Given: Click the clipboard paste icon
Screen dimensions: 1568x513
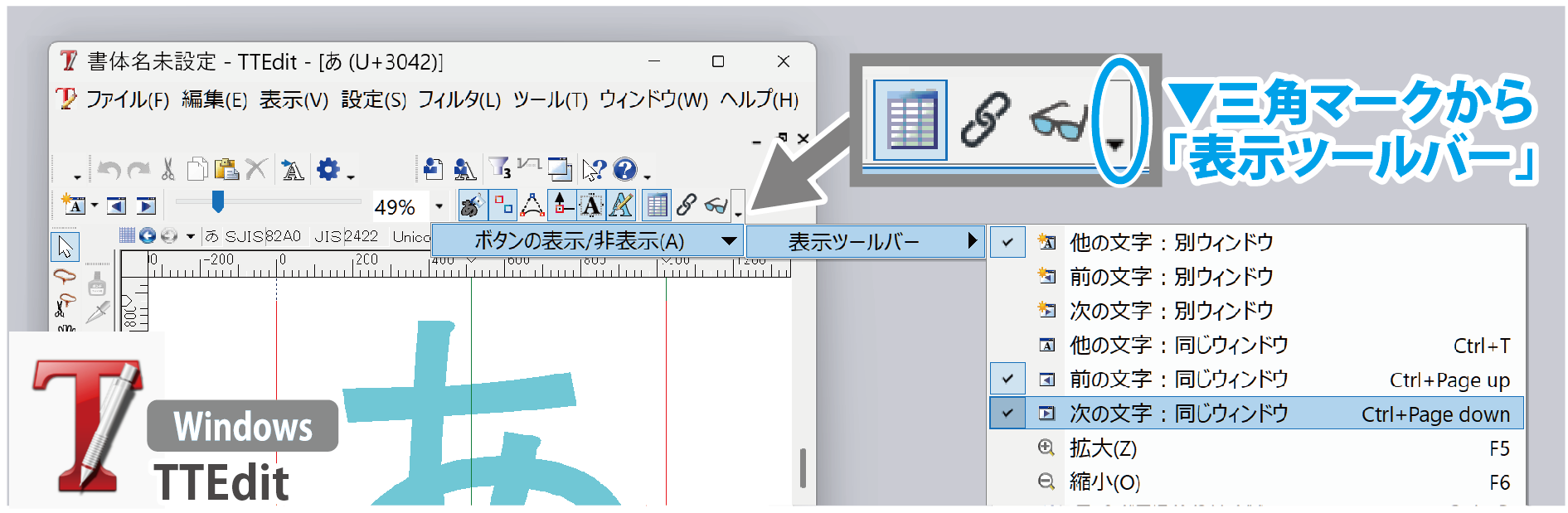Looking at the screenshot, I should tap(226, 170).
